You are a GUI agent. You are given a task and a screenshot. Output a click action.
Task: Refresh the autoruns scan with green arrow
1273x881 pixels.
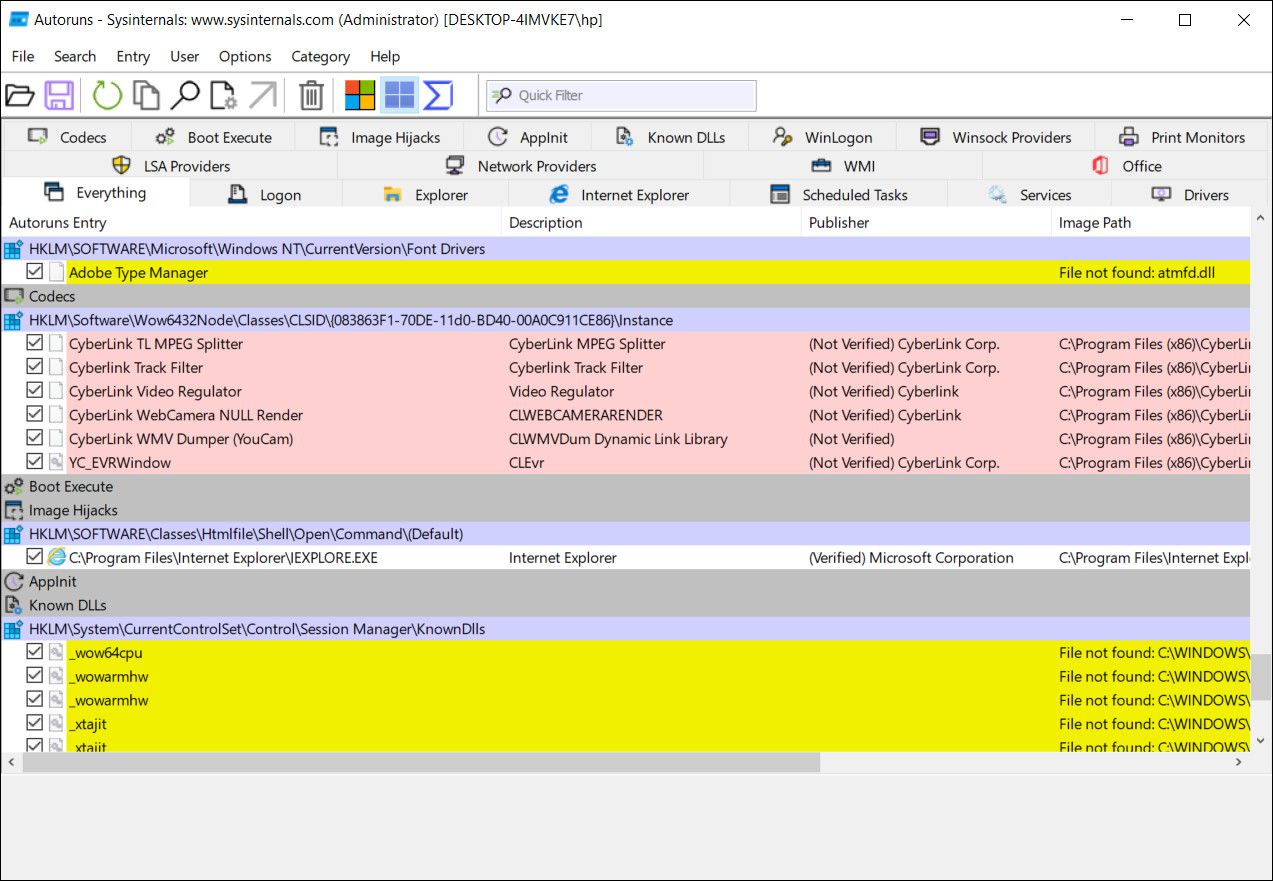tap(107, 96)
